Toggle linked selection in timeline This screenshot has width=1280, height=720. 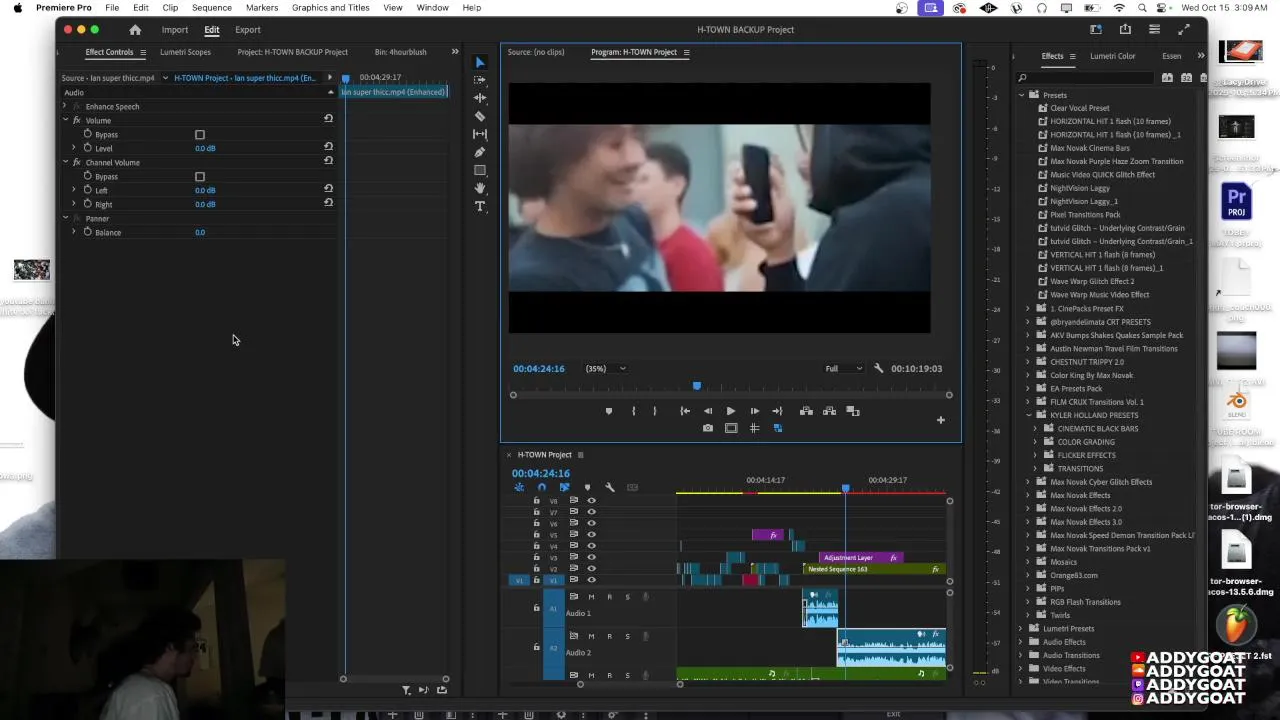[x=564, y=487]
